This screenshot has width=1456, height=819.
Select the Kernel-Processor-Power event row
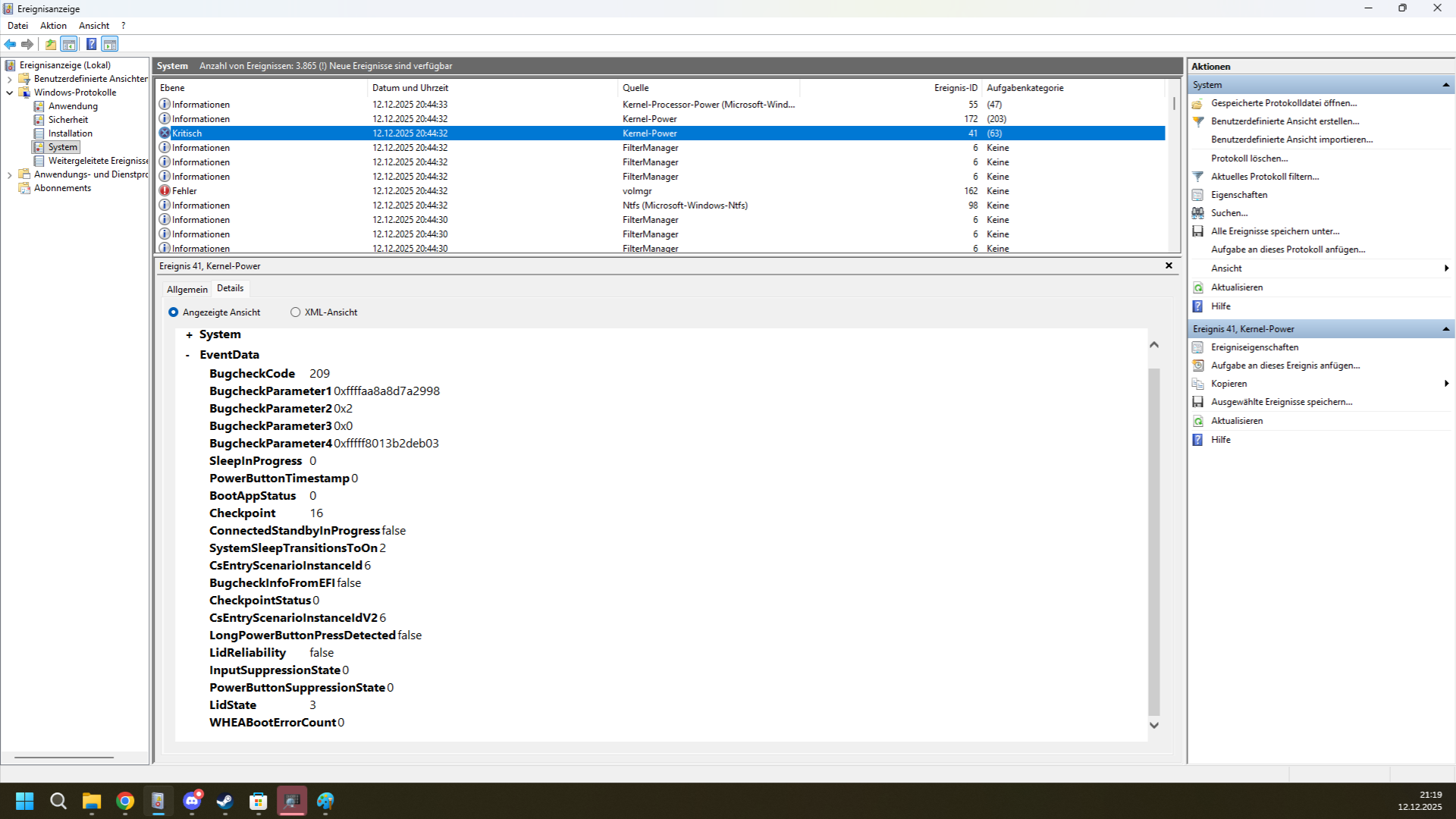click(x=660, y=105)
